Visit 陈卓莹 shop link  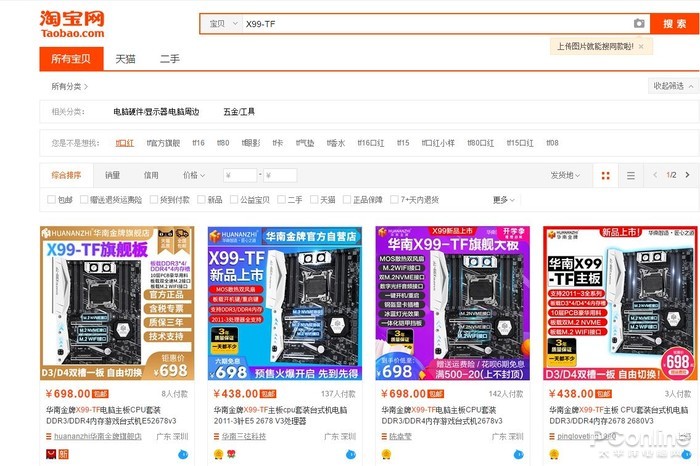400,437
